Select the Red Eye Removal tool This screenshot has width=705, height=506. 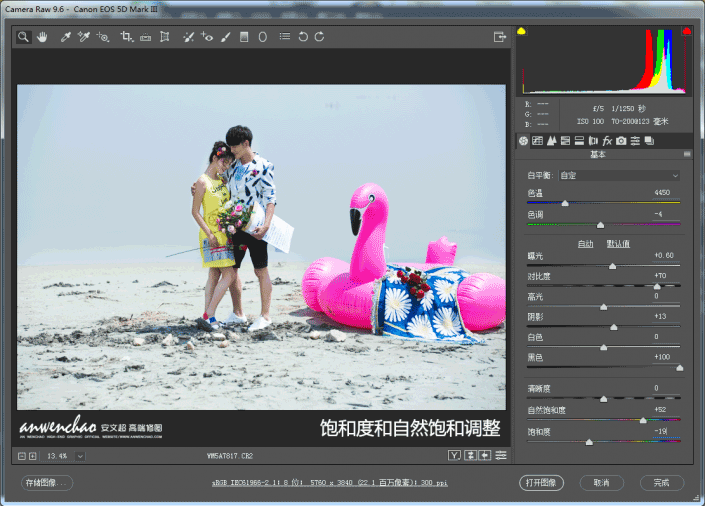pyautogui.click(x=207, y=37)
